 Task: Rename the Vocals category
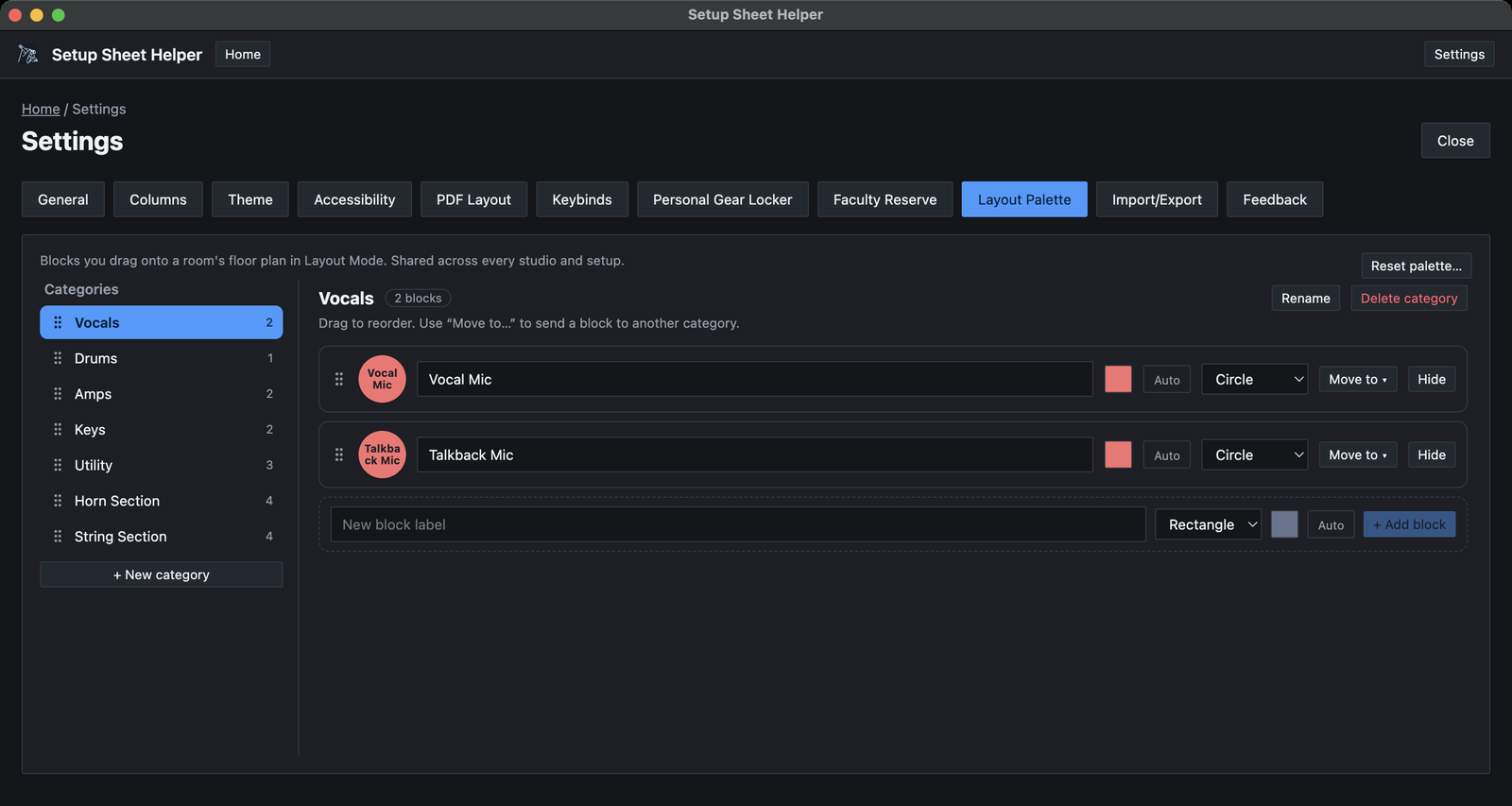click(x=1306, y=299)
